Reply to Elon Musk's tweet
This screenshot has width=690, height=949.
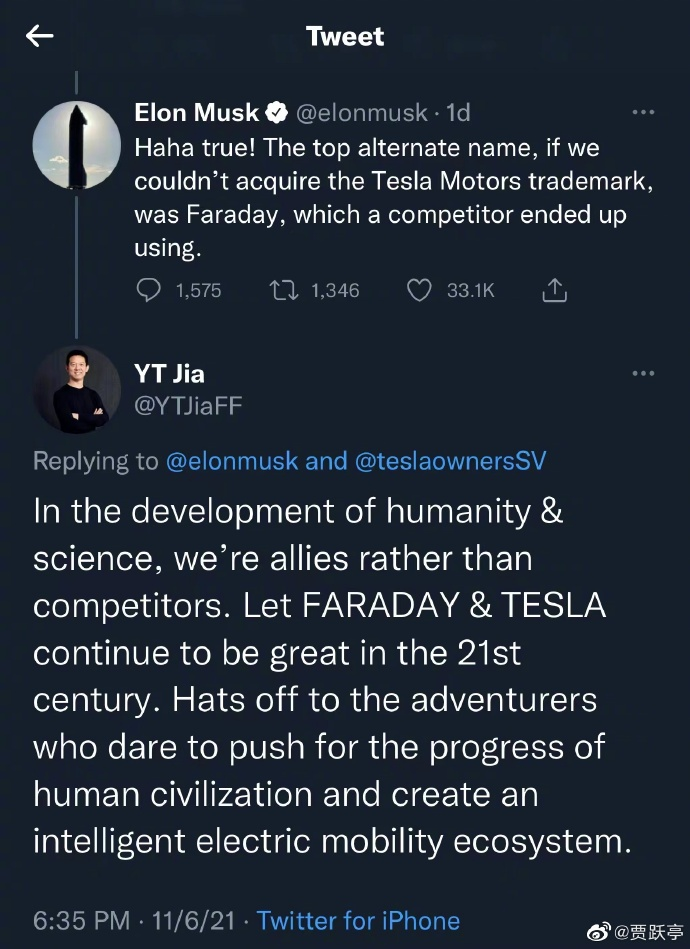(x=148, y=290)
